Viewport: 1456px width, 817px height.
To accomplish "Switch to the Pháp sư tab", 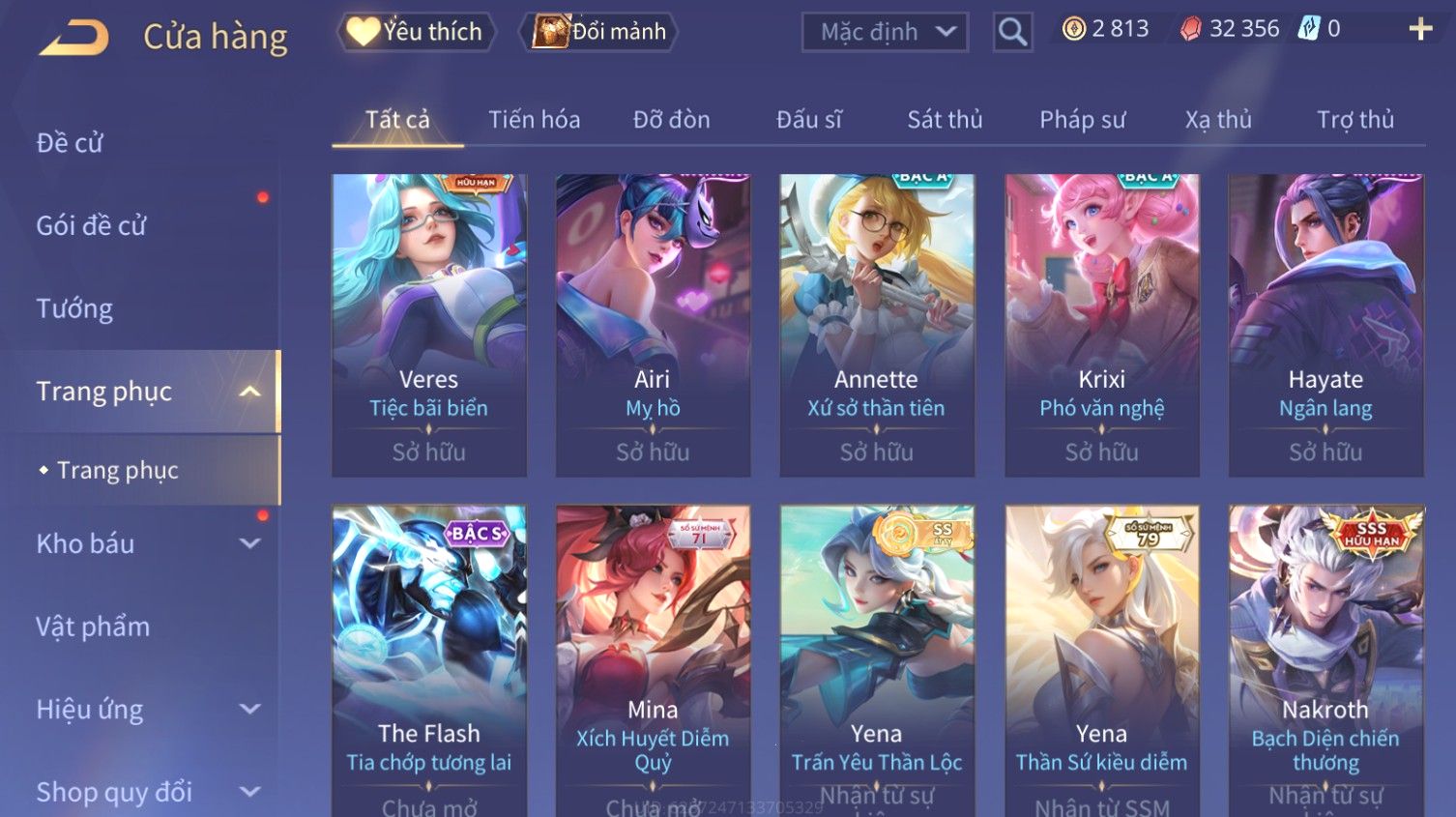I will 1083,120.
